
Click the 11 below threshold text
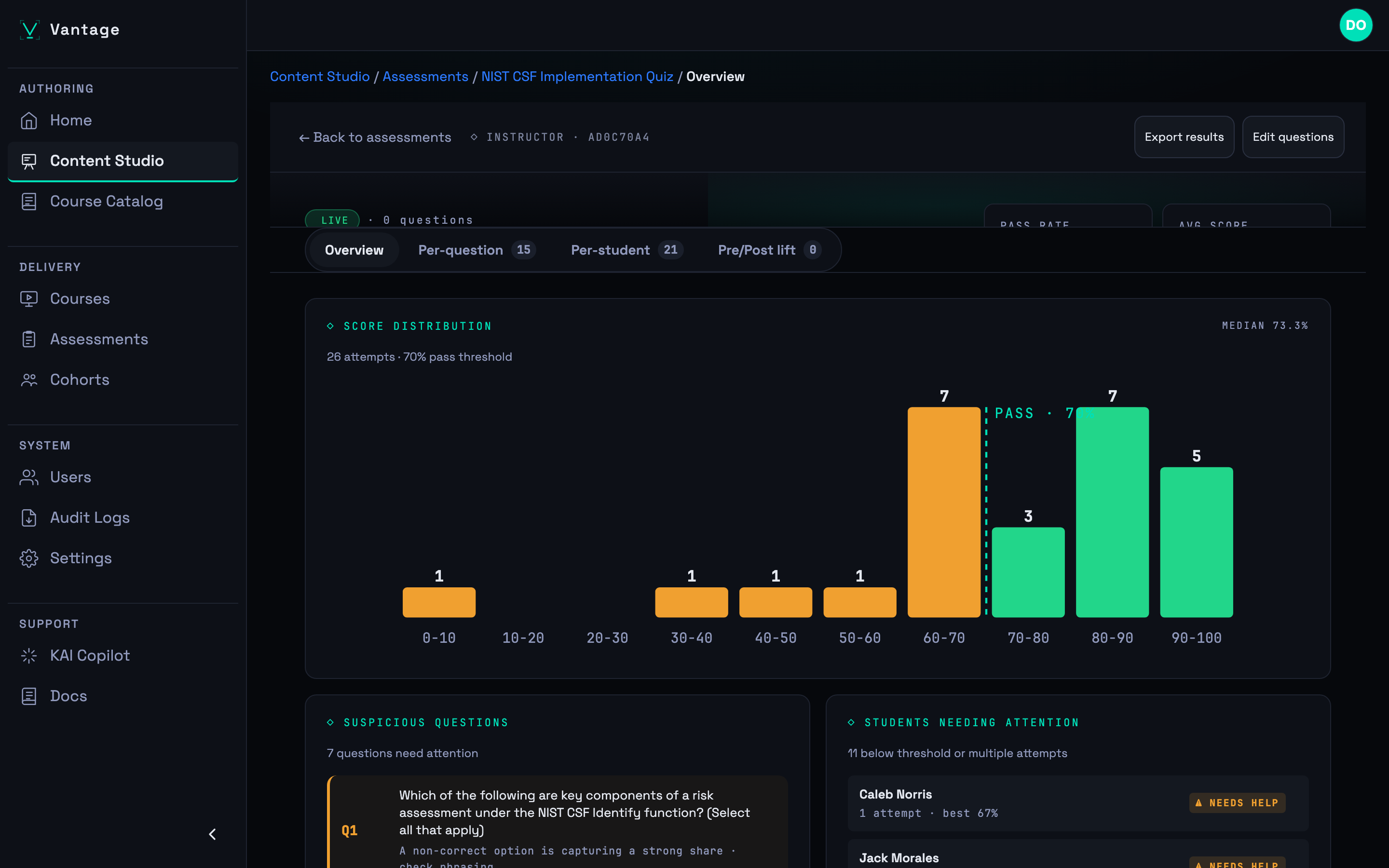click(x=957, y=753)
